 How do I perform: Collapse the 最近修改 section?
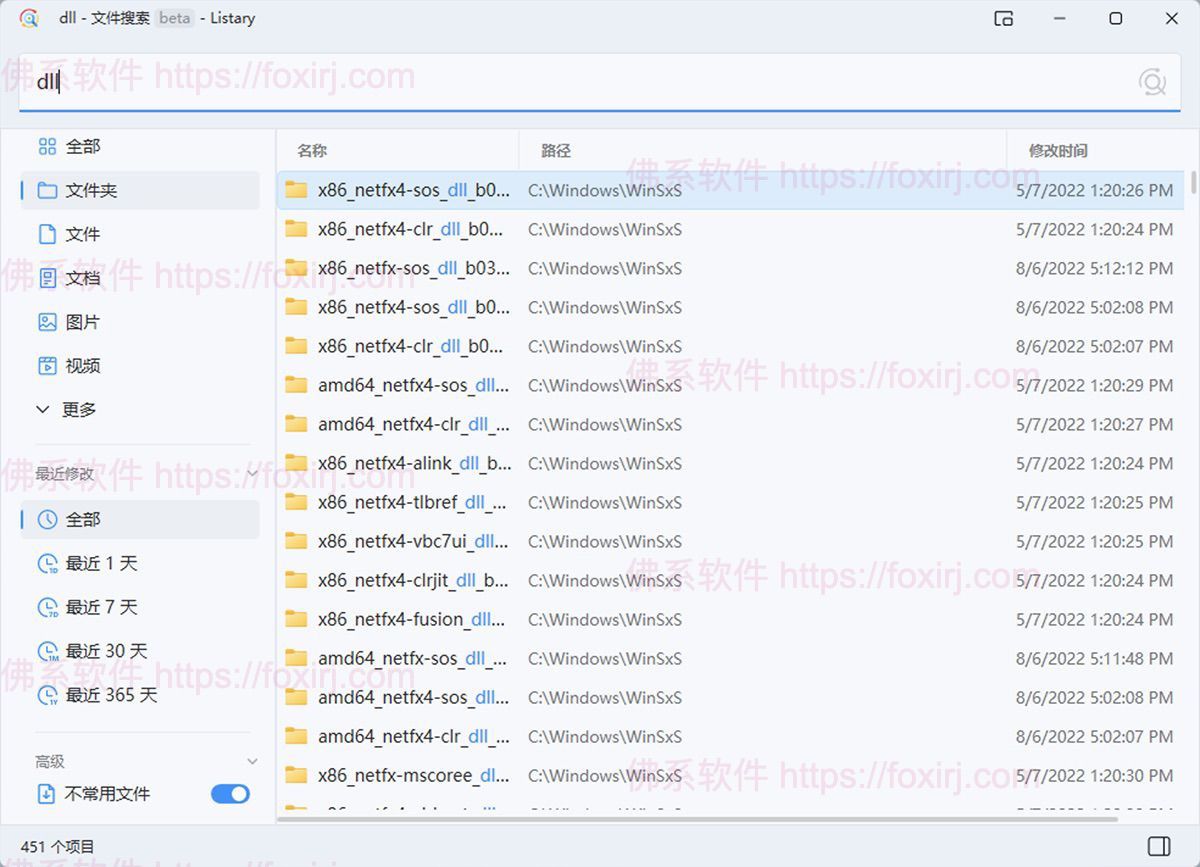click(x=251, y=474)
